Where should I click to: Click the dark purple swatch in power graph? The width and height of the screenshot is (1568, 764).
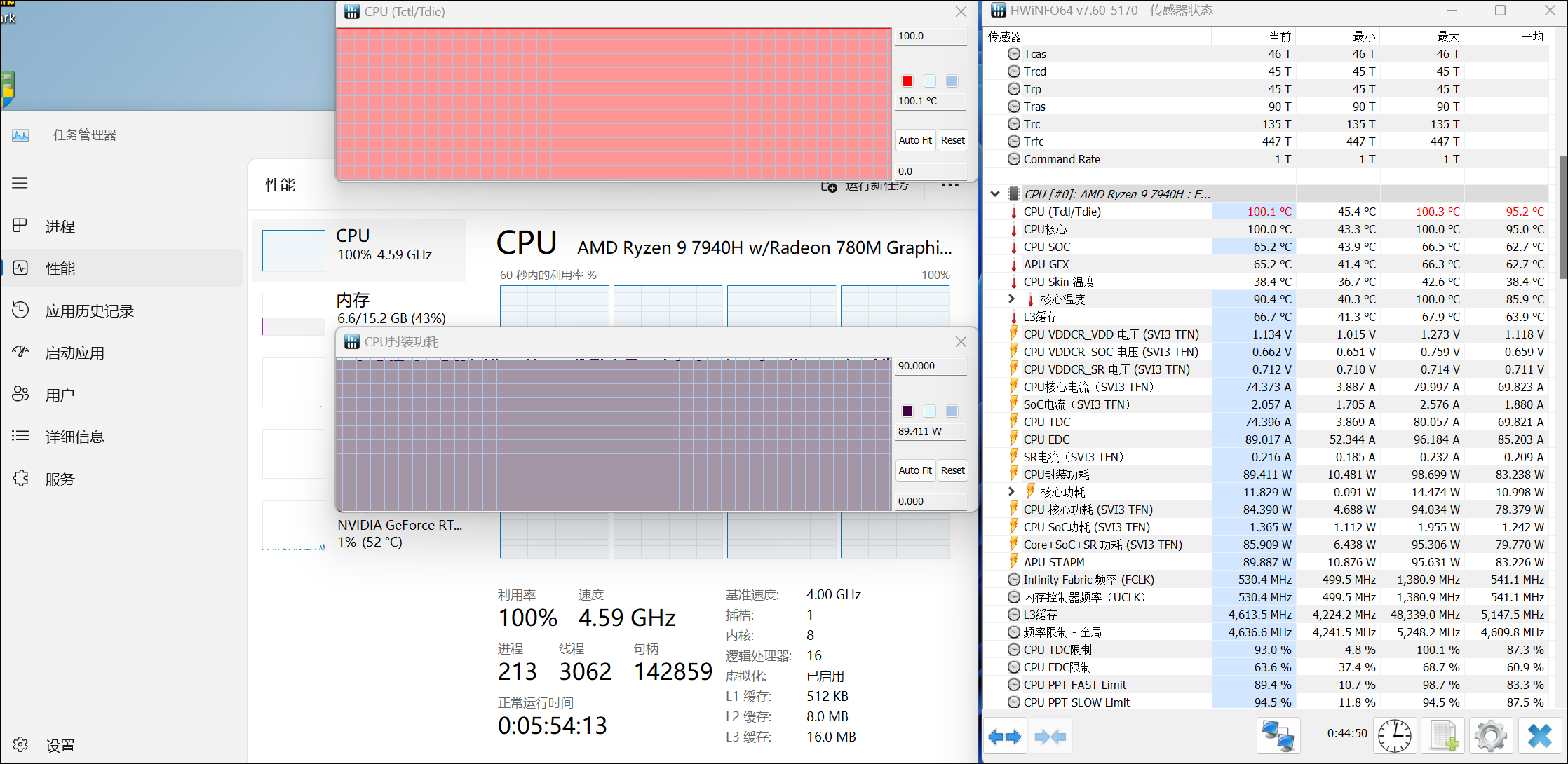coord(907,411)
